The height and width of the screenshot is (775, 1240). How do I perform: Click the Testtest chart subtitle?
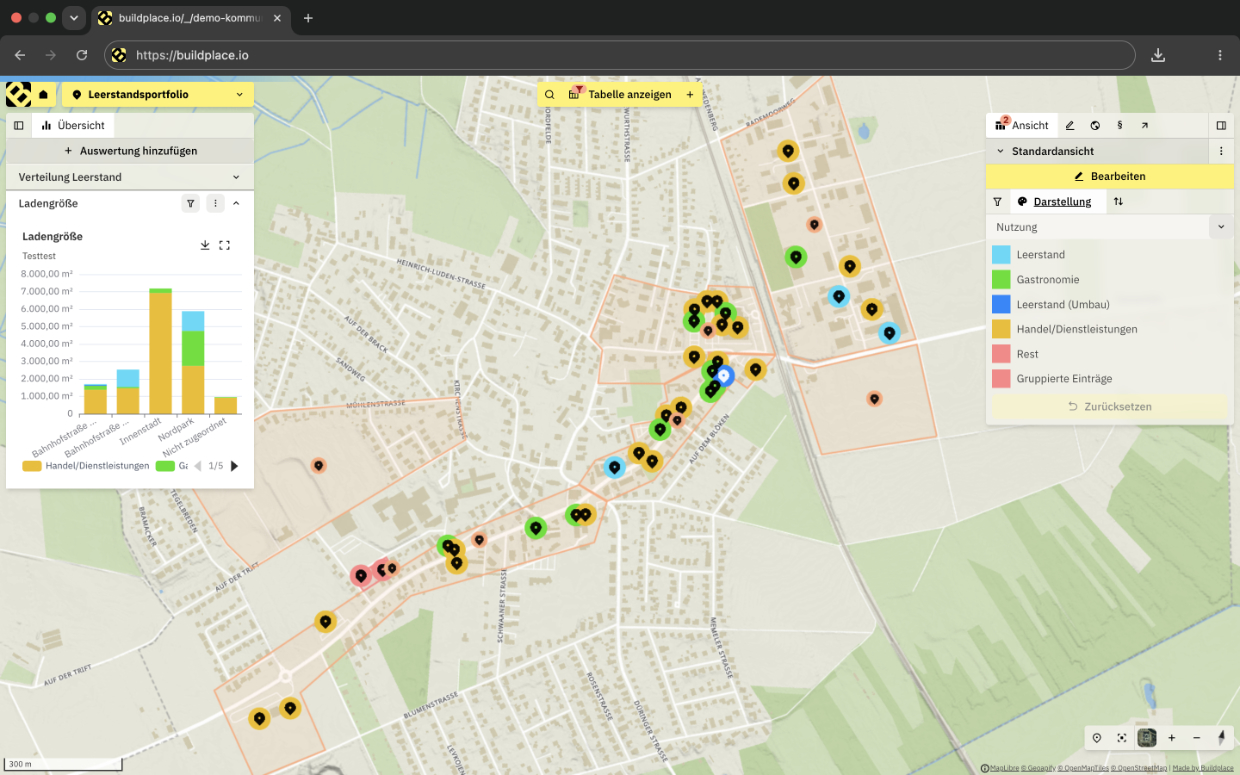(39, 256)
